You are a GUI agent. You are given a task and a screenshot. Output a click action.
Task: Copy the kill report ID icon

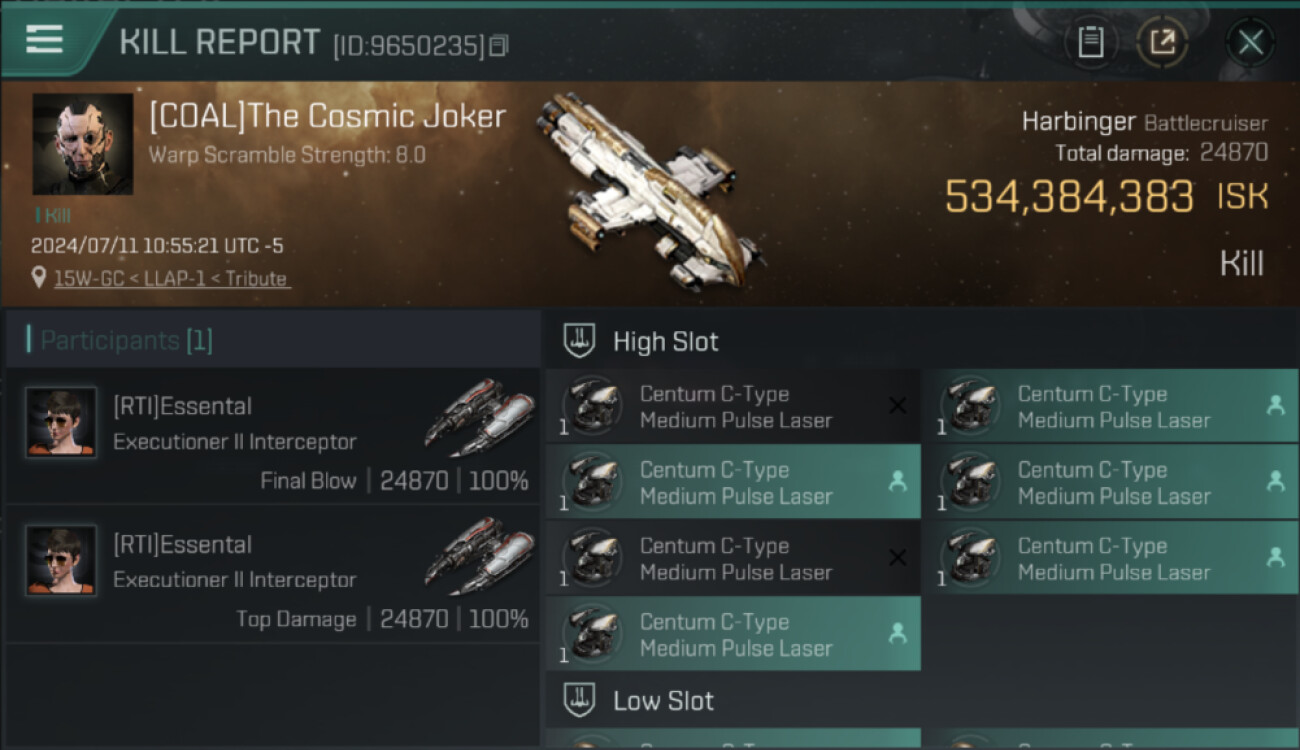(x=499, y=45)
